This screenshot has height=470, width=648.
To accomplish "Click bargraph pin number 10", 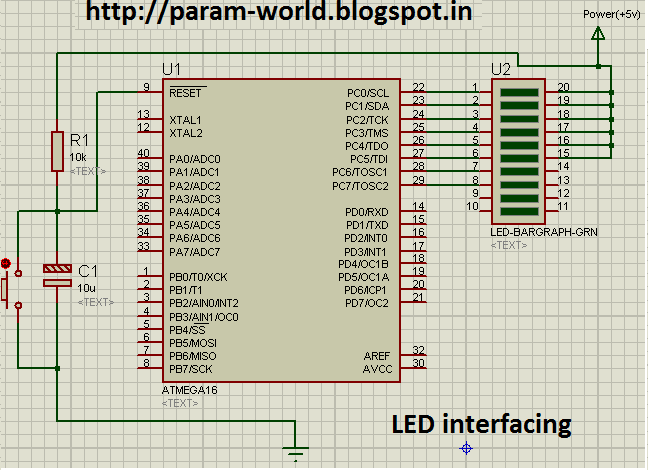I will tap(472, 206).
